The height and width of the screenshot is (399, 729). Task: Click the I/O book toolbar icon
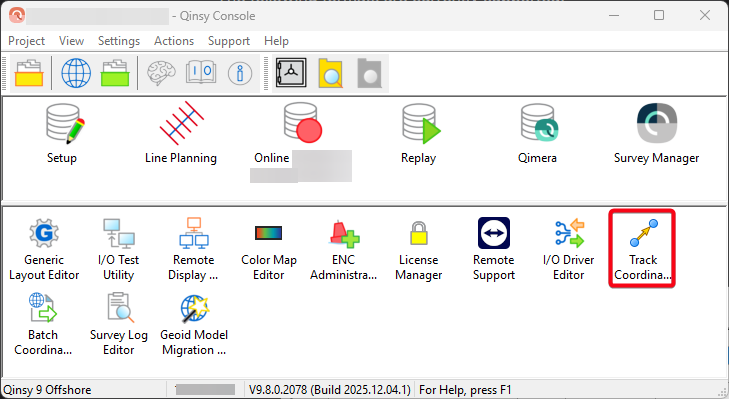coord(201,73)
